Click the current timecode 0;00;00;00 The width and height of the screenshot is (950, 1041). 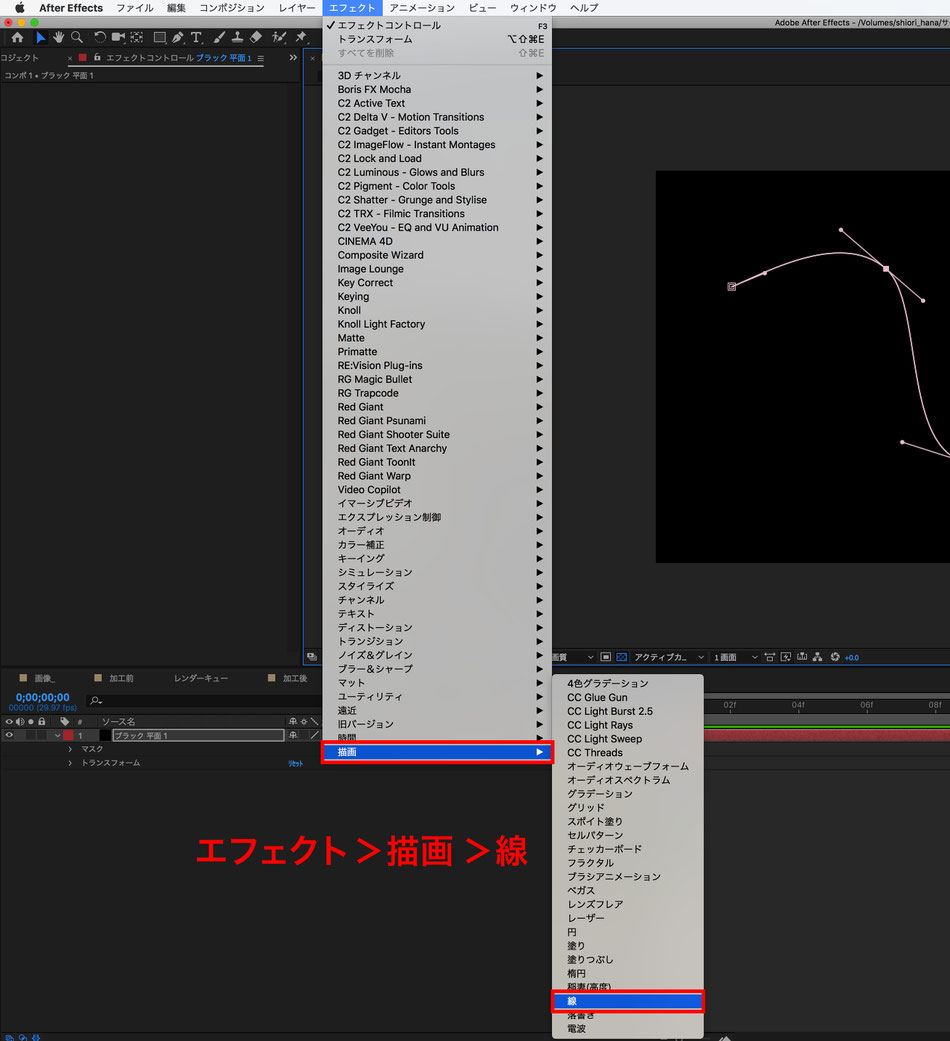(x=42, y=697)
